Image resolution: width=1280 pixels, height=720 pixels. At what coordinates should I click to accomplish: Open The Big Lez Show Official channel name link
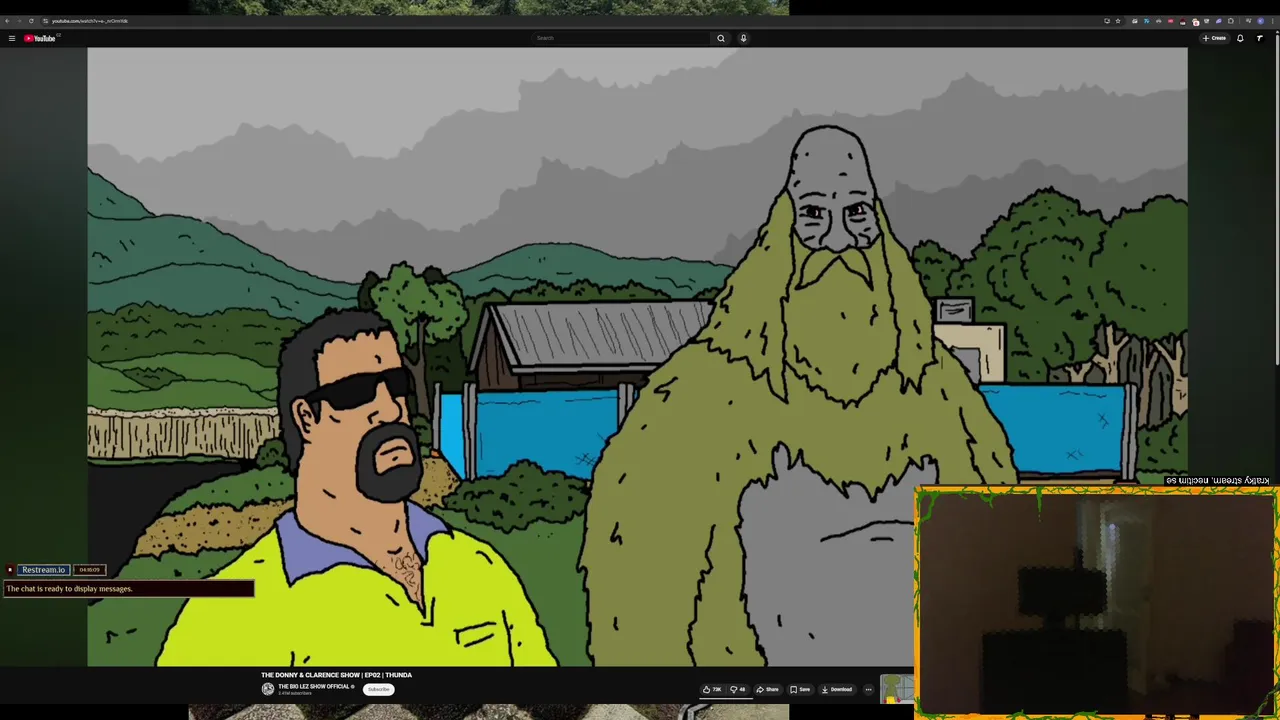[314, 686]
